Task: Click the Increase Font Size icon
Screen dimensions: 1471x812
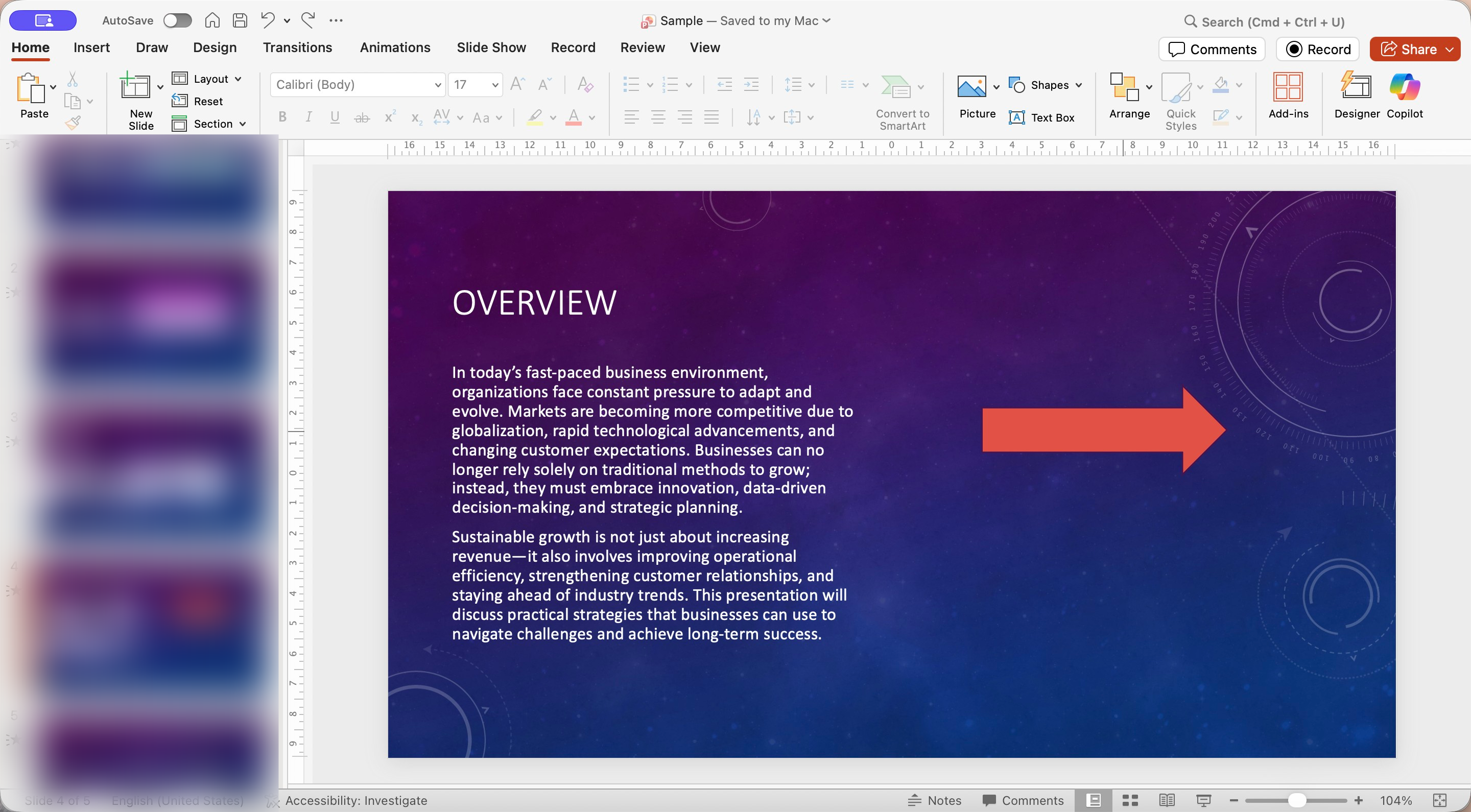Action: [x=517, y=85]
